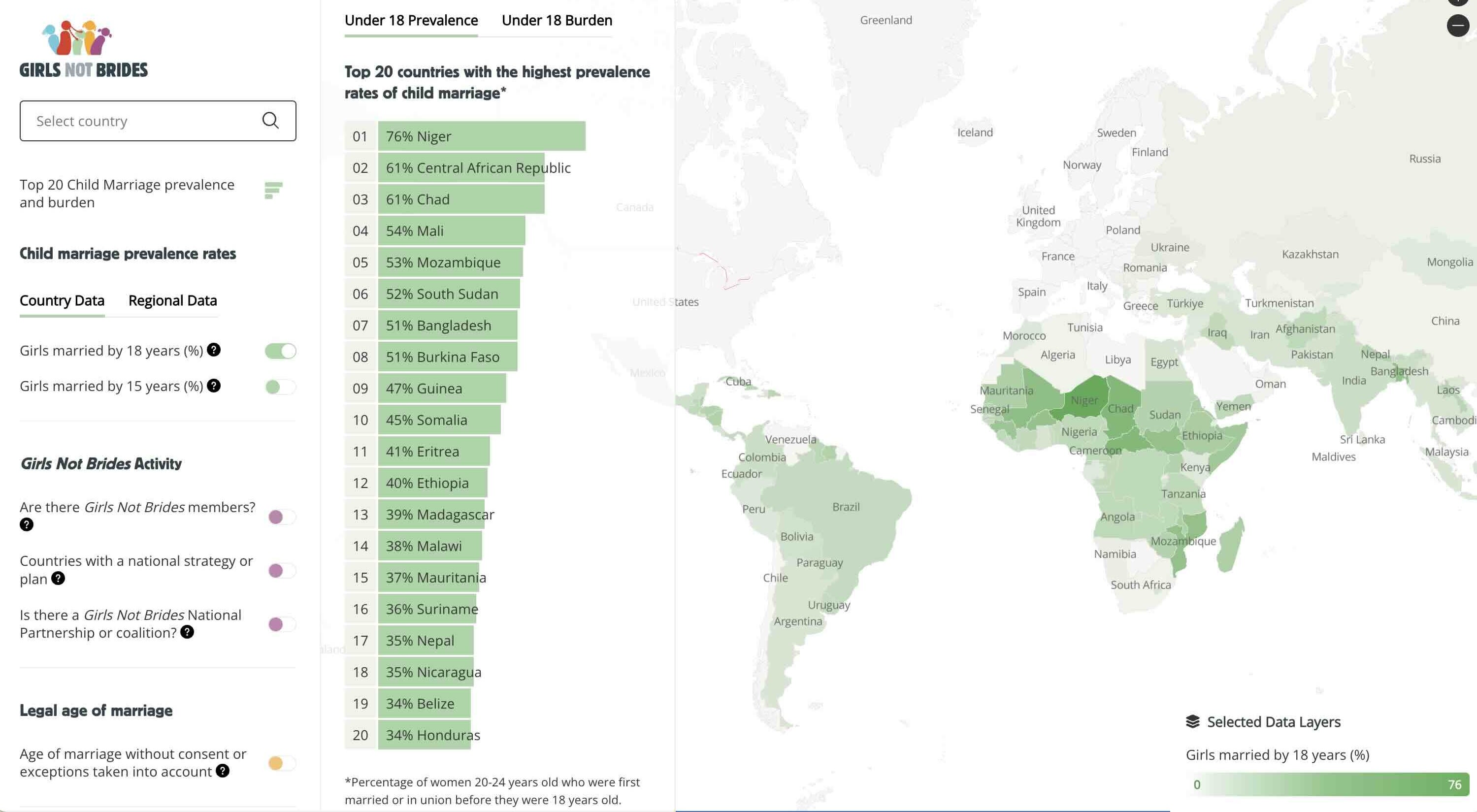The width and height of the screenshot is (1477, 812).
Task: Click Brazil on the map
Action: coord(846,507)
